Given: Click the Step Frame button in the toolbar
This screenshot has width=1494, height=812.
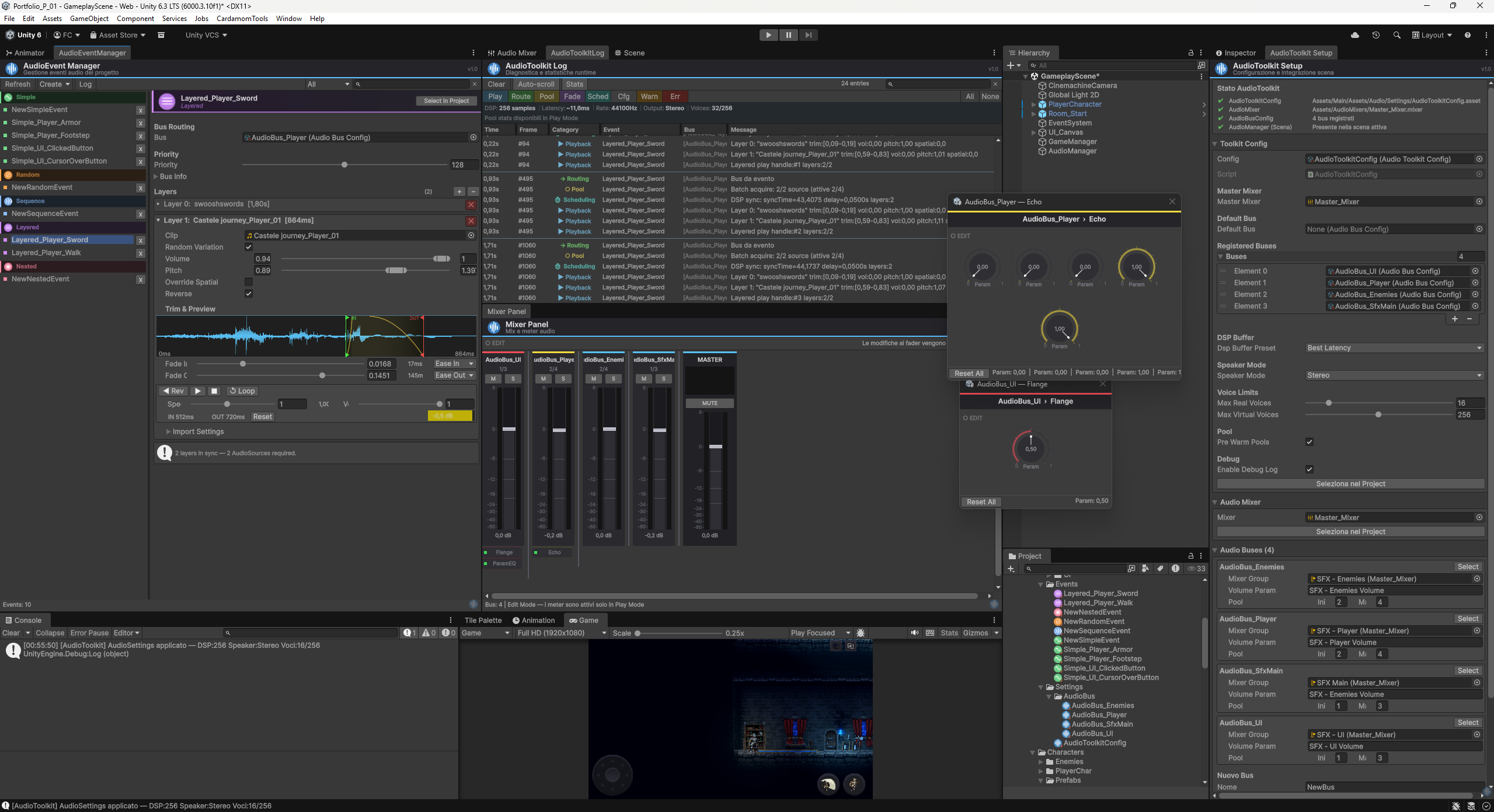Looking at the screenshot, I should click(x=808, y=34).
